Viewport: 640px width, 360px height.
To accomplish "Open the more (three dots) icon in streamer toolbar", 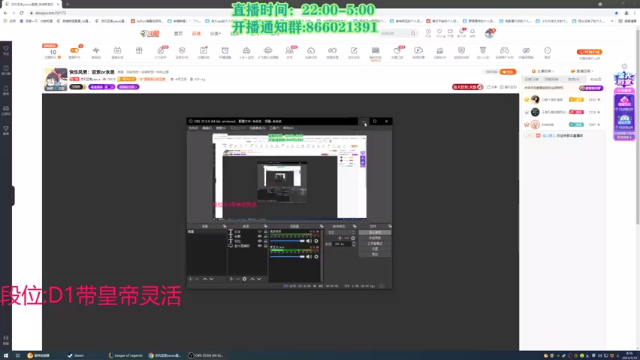I will (x=547, y=50).
